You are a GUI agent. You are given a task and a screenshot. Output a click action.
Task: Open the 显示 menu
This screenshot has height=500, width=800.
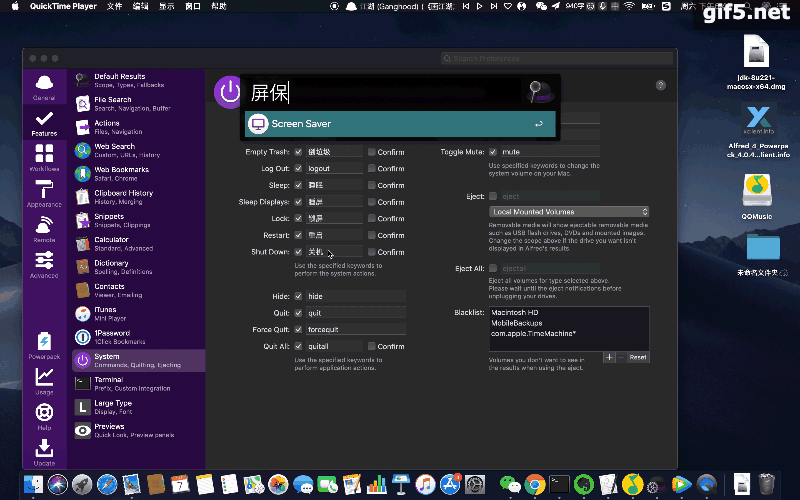click(166, 6)
